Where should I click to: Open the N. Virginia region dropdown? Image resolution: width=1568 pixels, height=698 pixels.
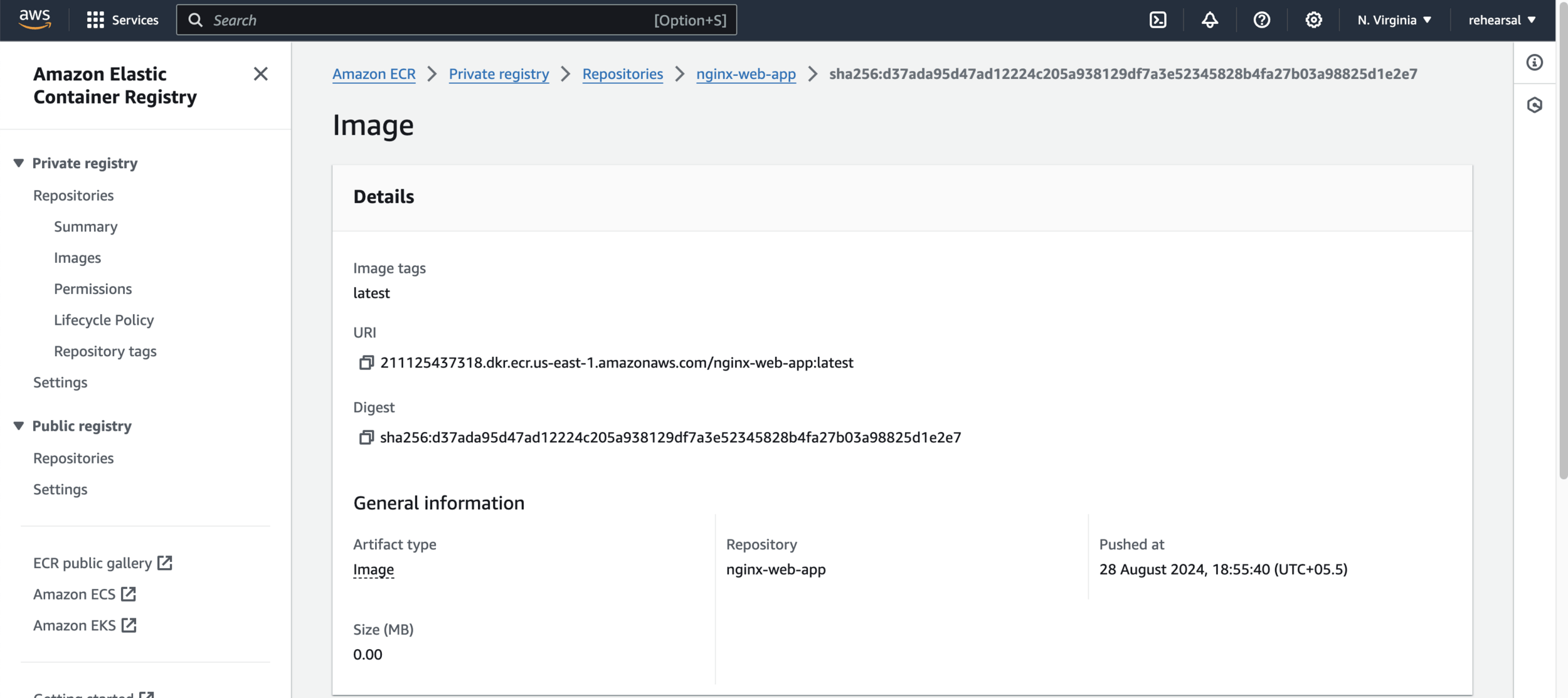[x=1394, y=20]
